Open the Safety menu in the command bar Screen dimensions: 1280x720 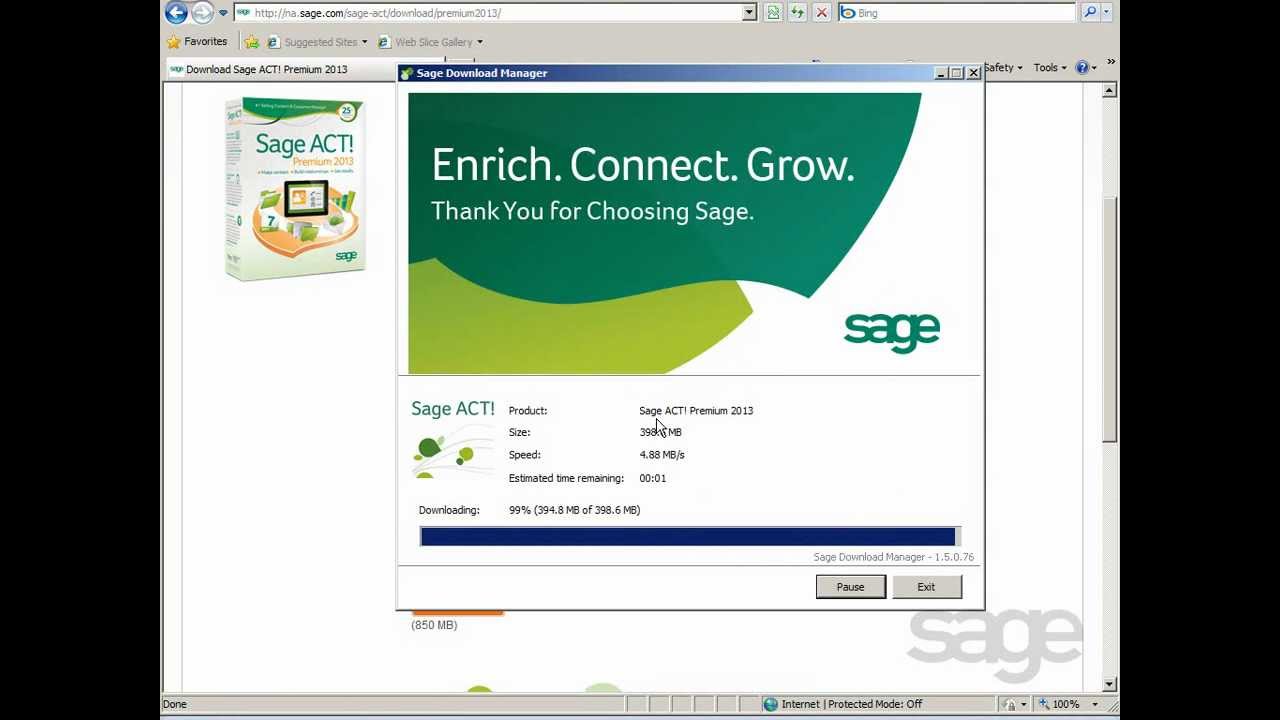[1002, 68]
